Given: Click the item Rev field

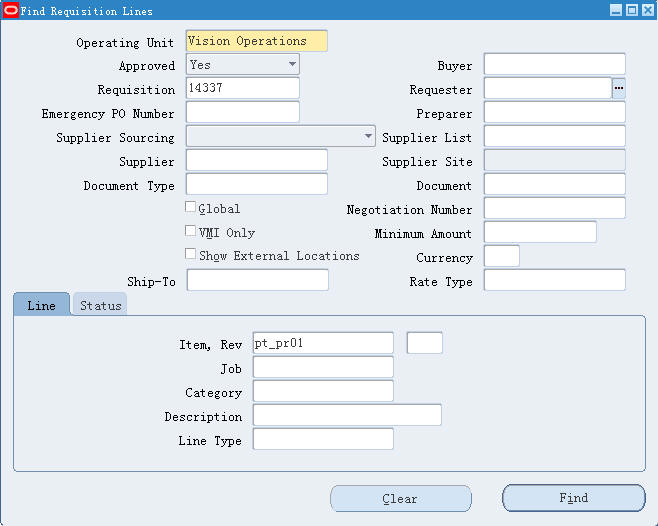Looking at the screenshot, I should point(425,343).
